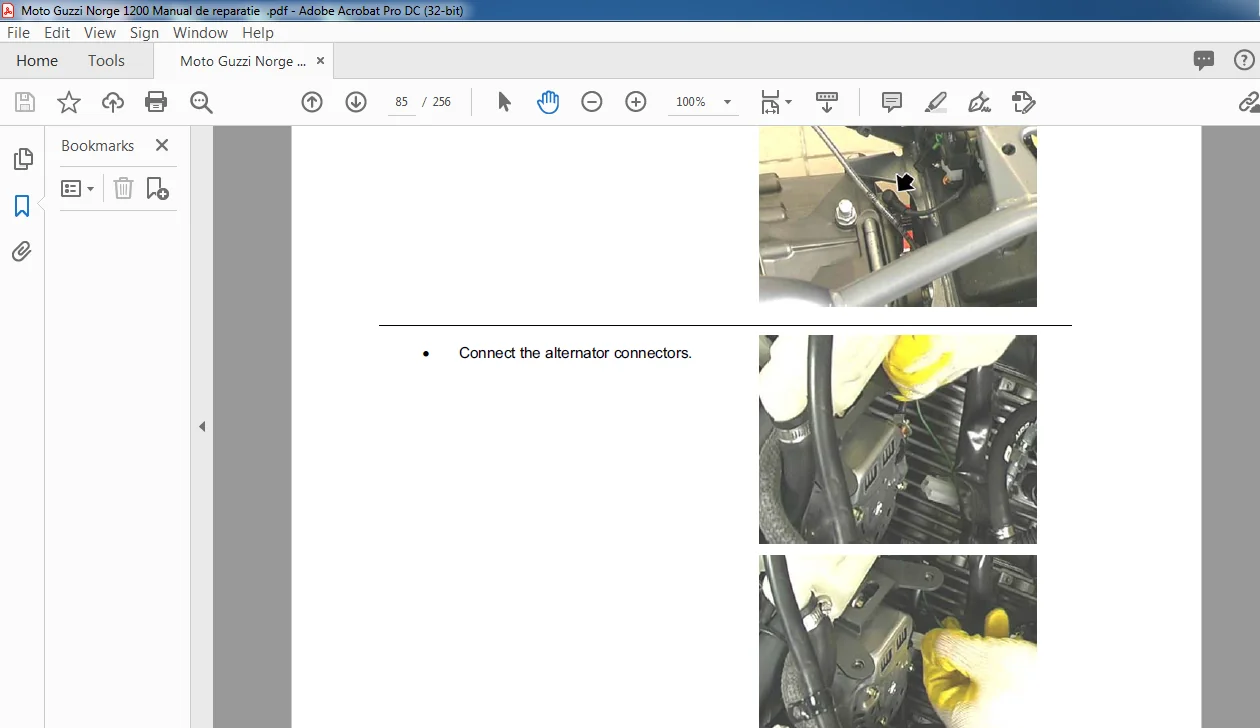Open the Edit menu
Screen dimensions: 1260x728
(x=57, y=32)
